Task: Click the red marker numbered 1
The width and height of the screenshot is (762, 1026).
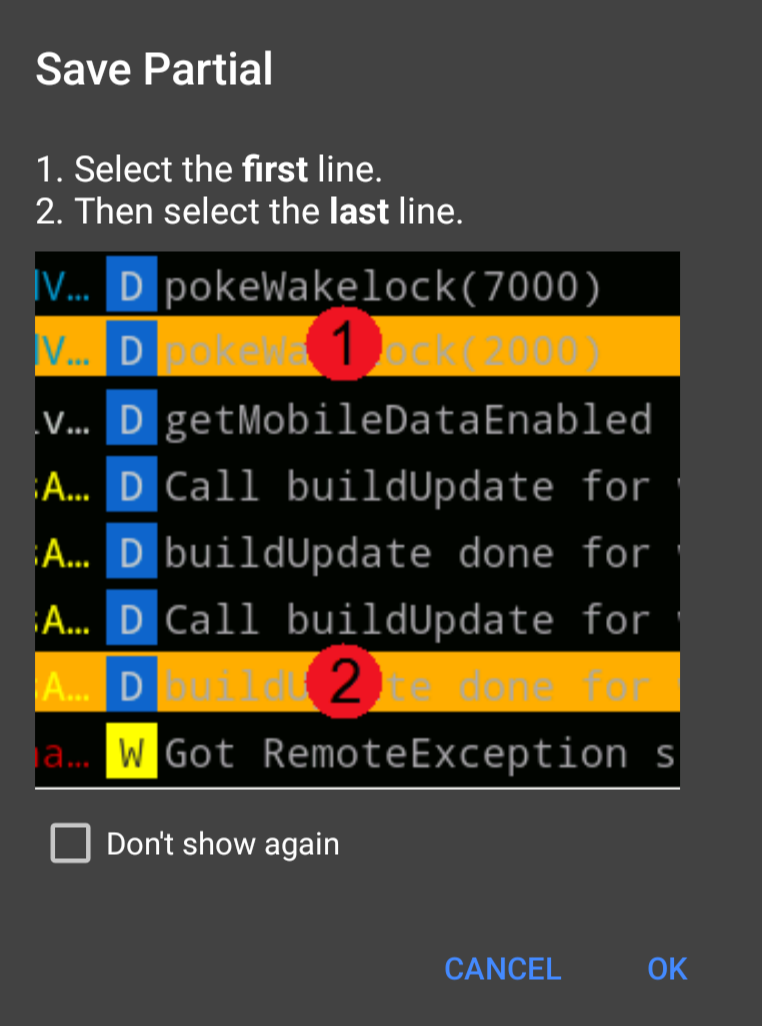Action: pos(346,343)
